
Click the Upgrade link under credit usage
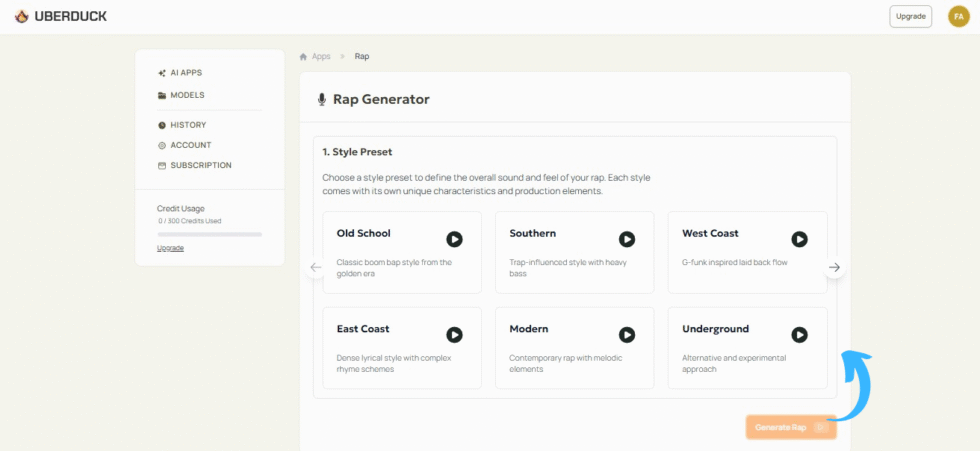point(170,248)
